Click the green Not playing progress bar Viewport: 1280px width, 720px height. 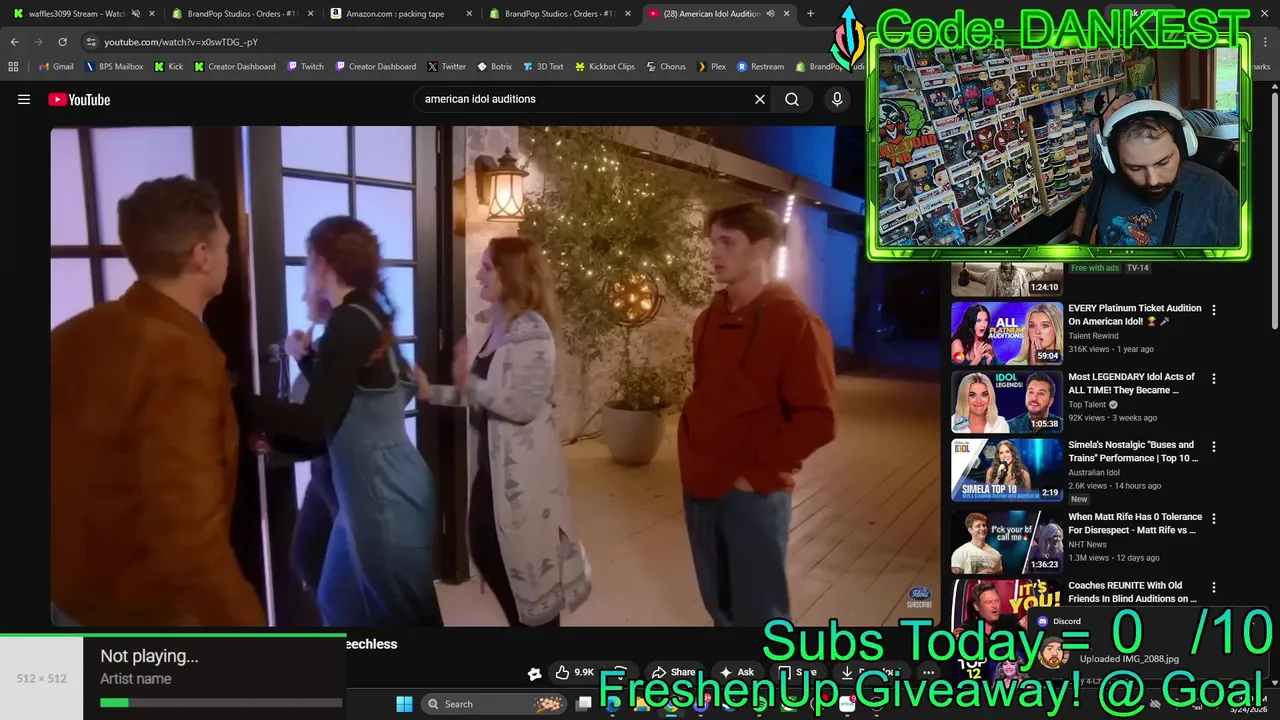click(x=221, y=703)
